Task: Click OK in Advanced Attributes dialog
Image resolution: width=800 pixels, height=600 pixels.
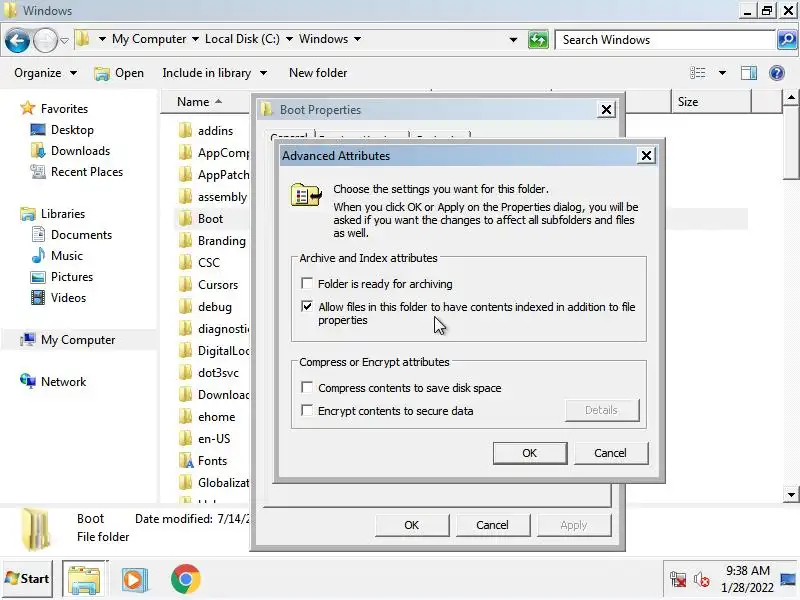Action: (530, 453)
